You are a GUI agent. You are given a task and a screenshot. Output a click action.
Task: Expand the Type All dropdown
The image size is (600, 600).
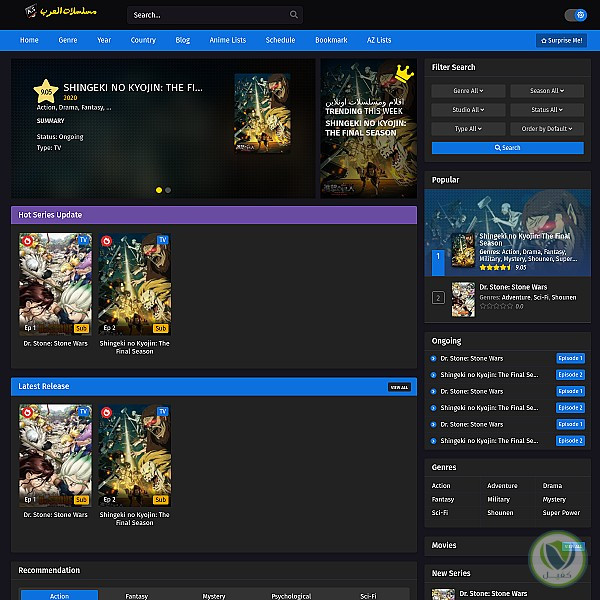click(468, 129)
